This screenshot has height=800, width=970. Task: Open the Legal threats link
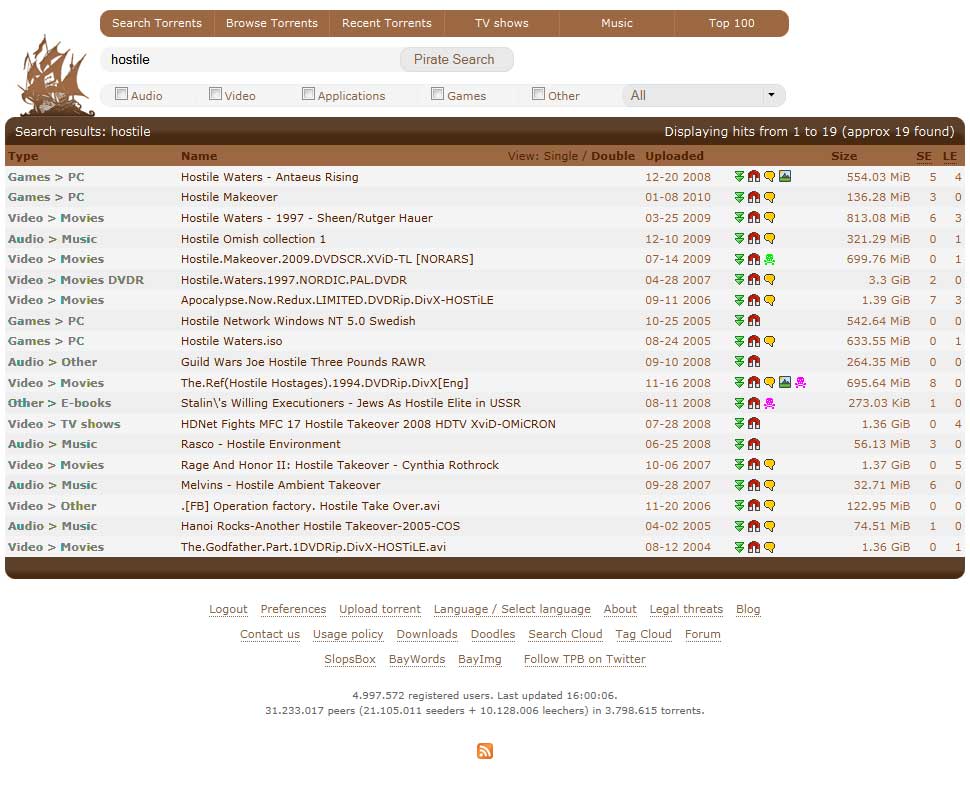686,609
